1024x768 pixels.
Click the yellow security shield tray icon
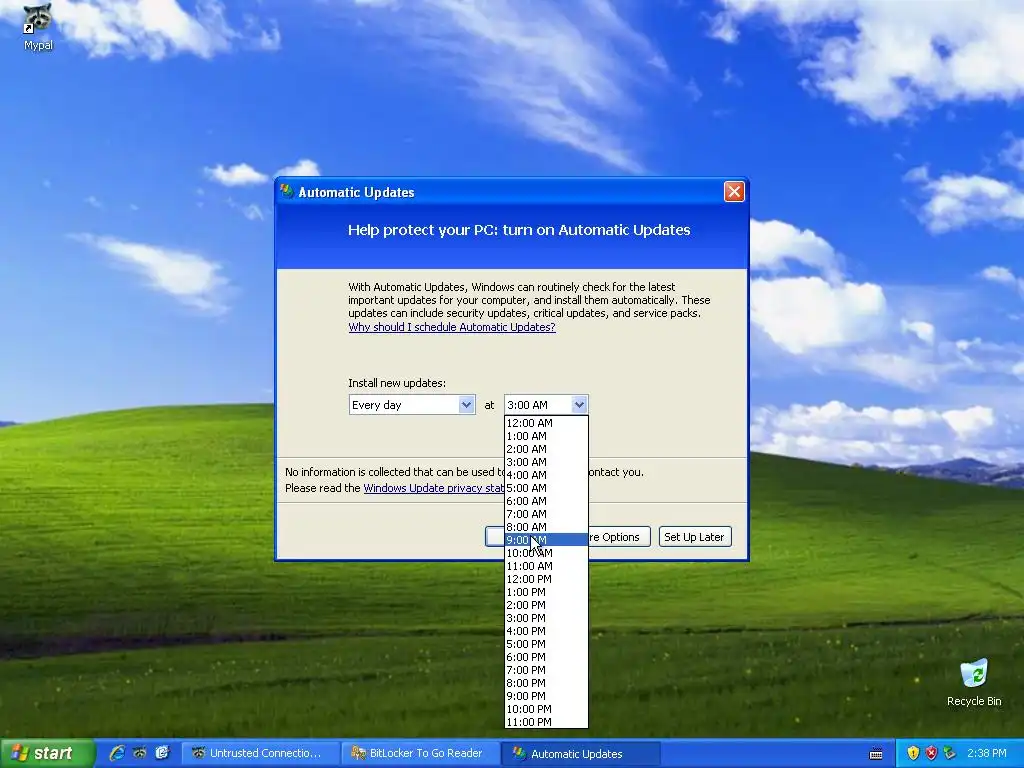coord(913,753)
